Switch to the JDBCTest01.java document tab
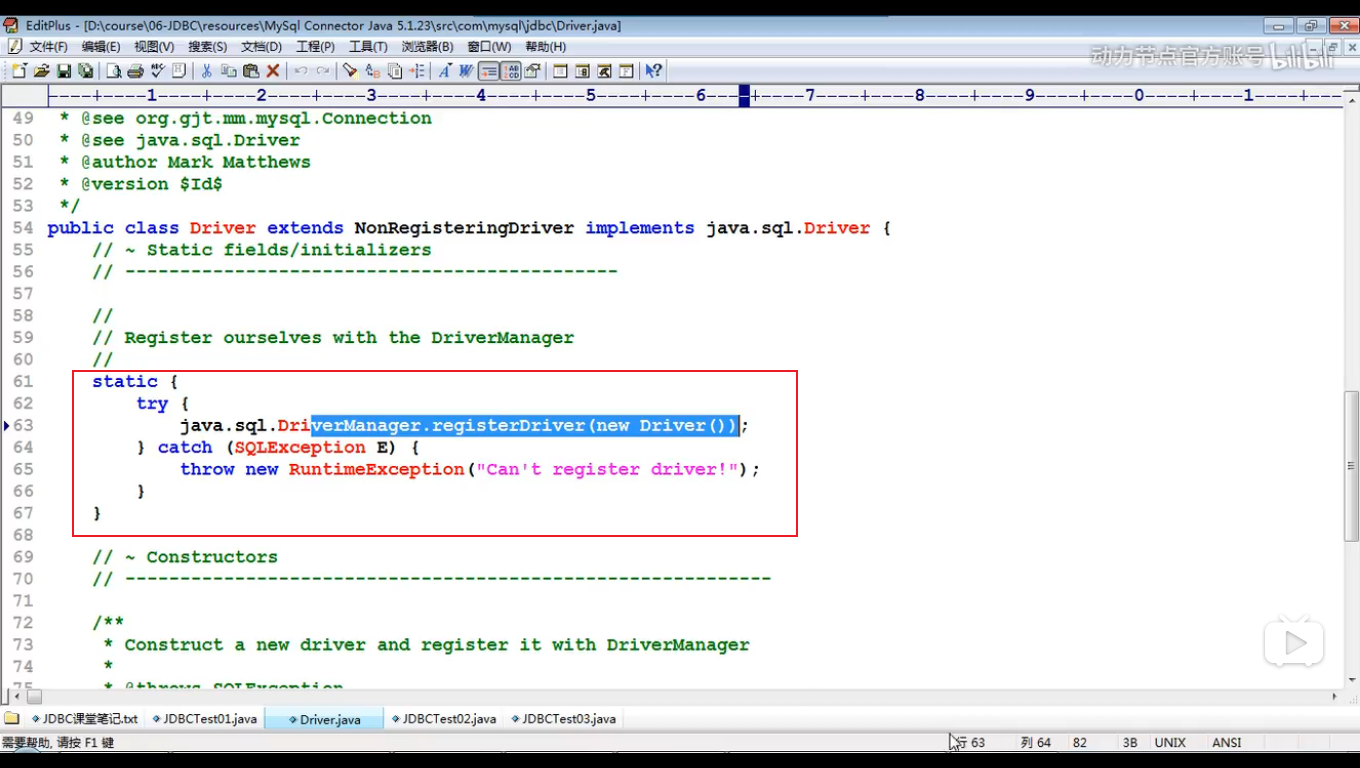Screen dimensions: 1360x768 (x=205, y=719)
